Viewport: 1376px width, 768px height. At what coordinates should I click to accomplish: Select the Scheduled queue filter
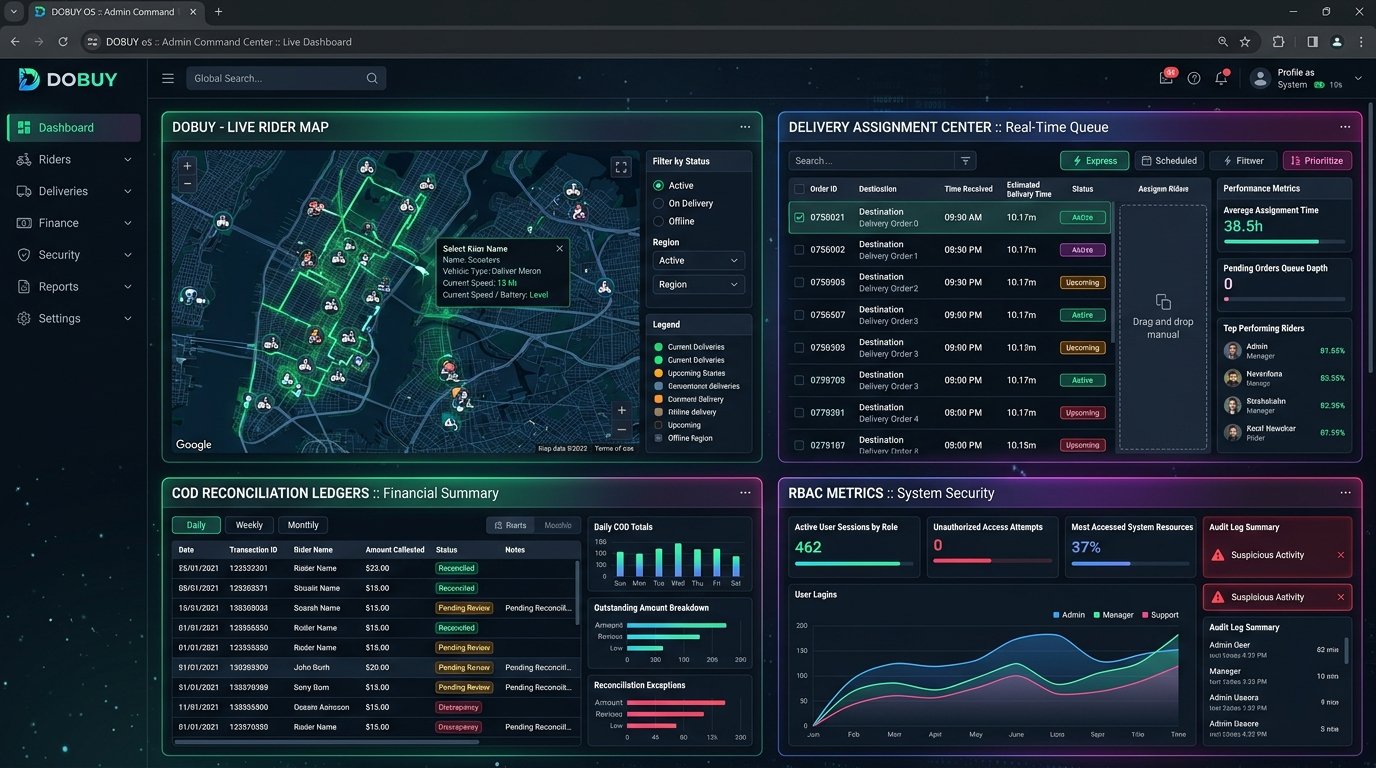coord(1169,160)
